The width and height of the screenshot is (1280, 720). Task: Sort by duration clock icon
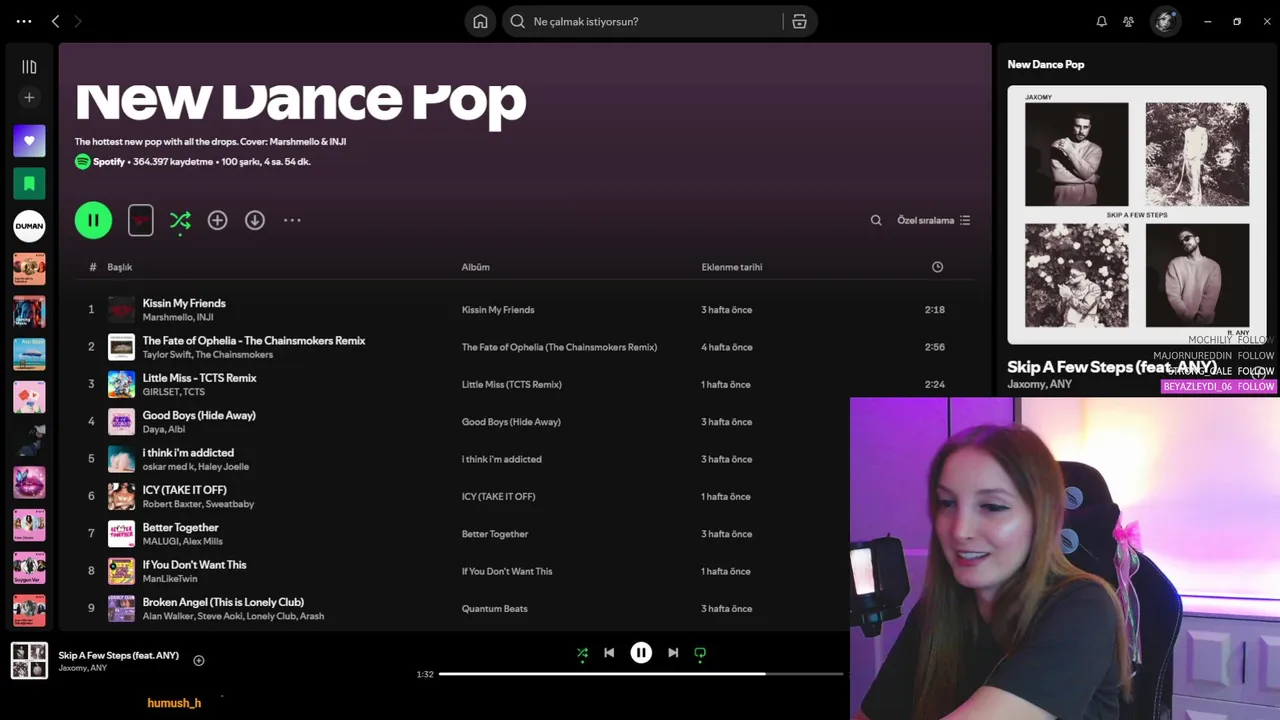point(937,267)
